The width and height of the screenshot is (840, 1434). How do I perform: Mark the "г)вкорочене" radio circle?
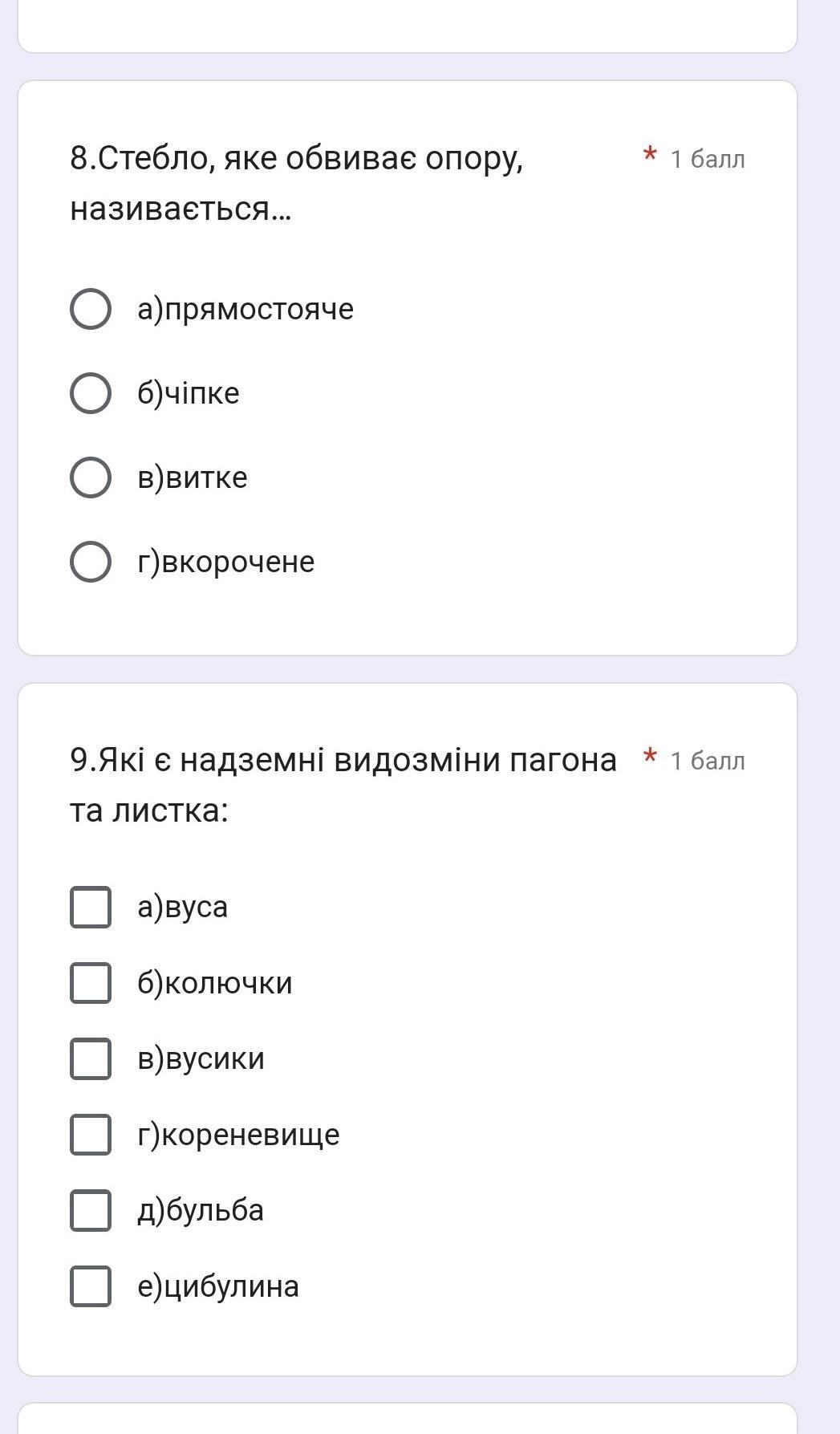[91, 562]
